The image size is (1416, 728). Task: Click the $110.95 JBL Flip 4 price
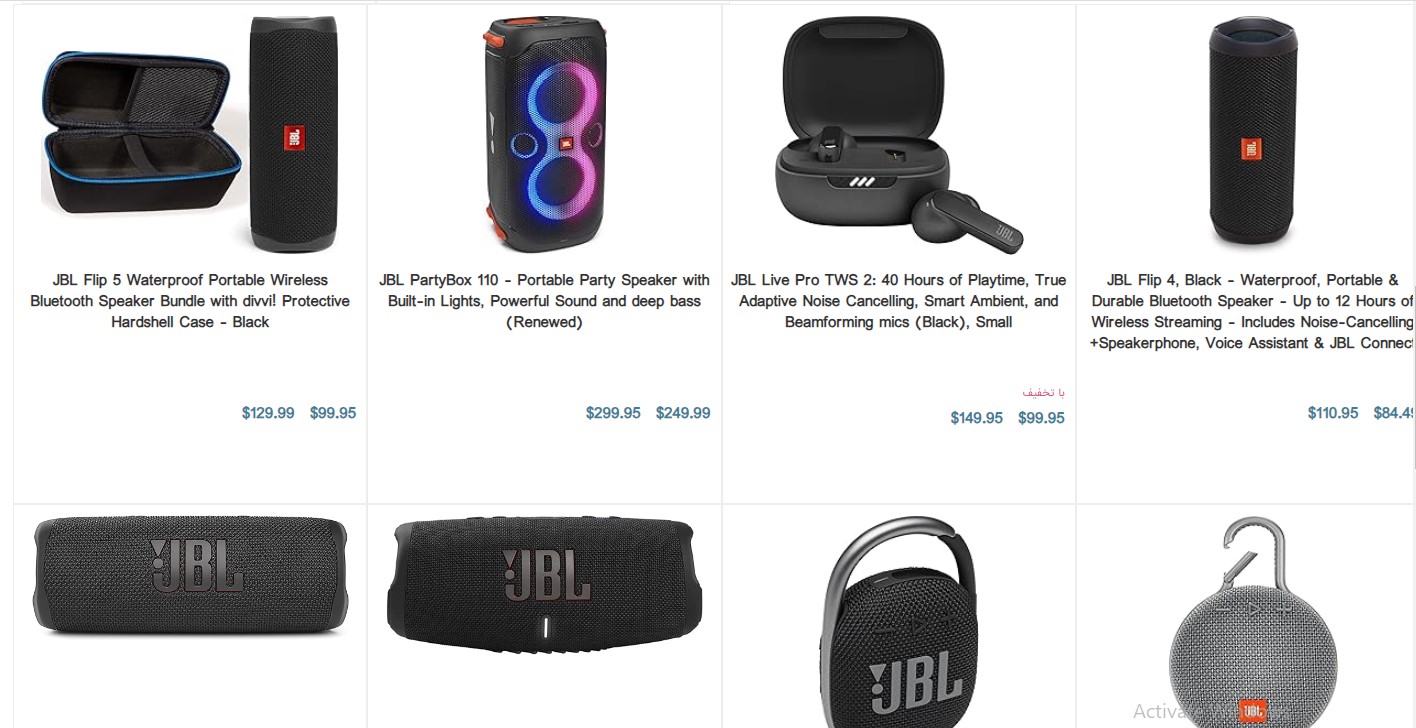pyautogui.click(x=1333, y=413)
